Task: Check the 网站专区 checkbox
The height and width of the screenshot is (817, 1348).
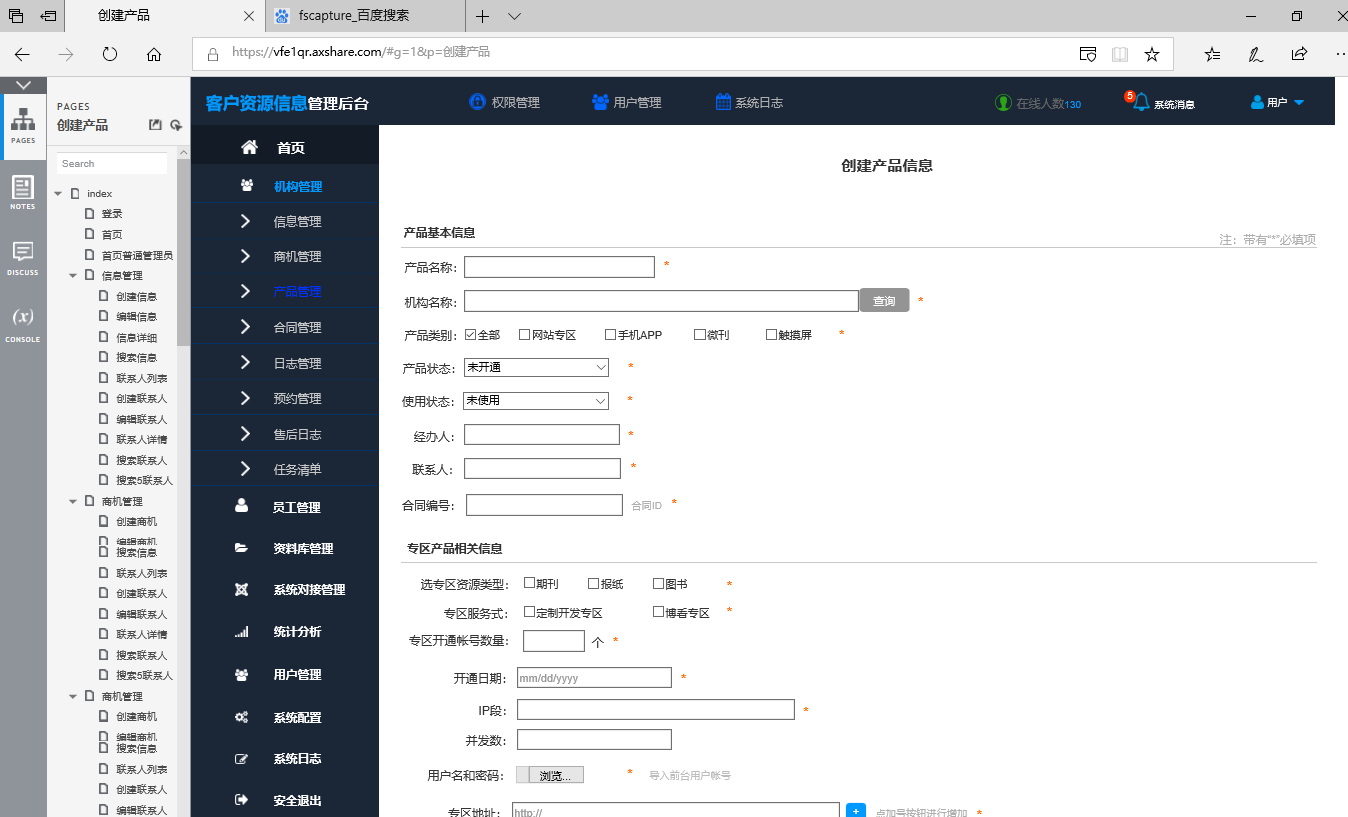Action: [524, 335]
